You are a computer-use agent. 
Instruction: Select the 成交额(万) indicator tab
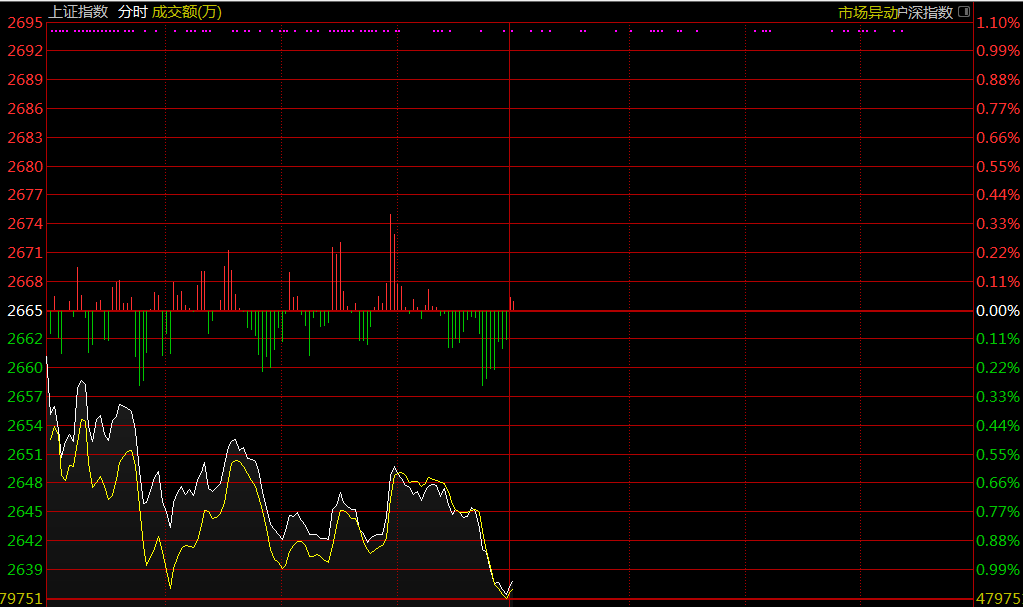(x=187, y=12)
